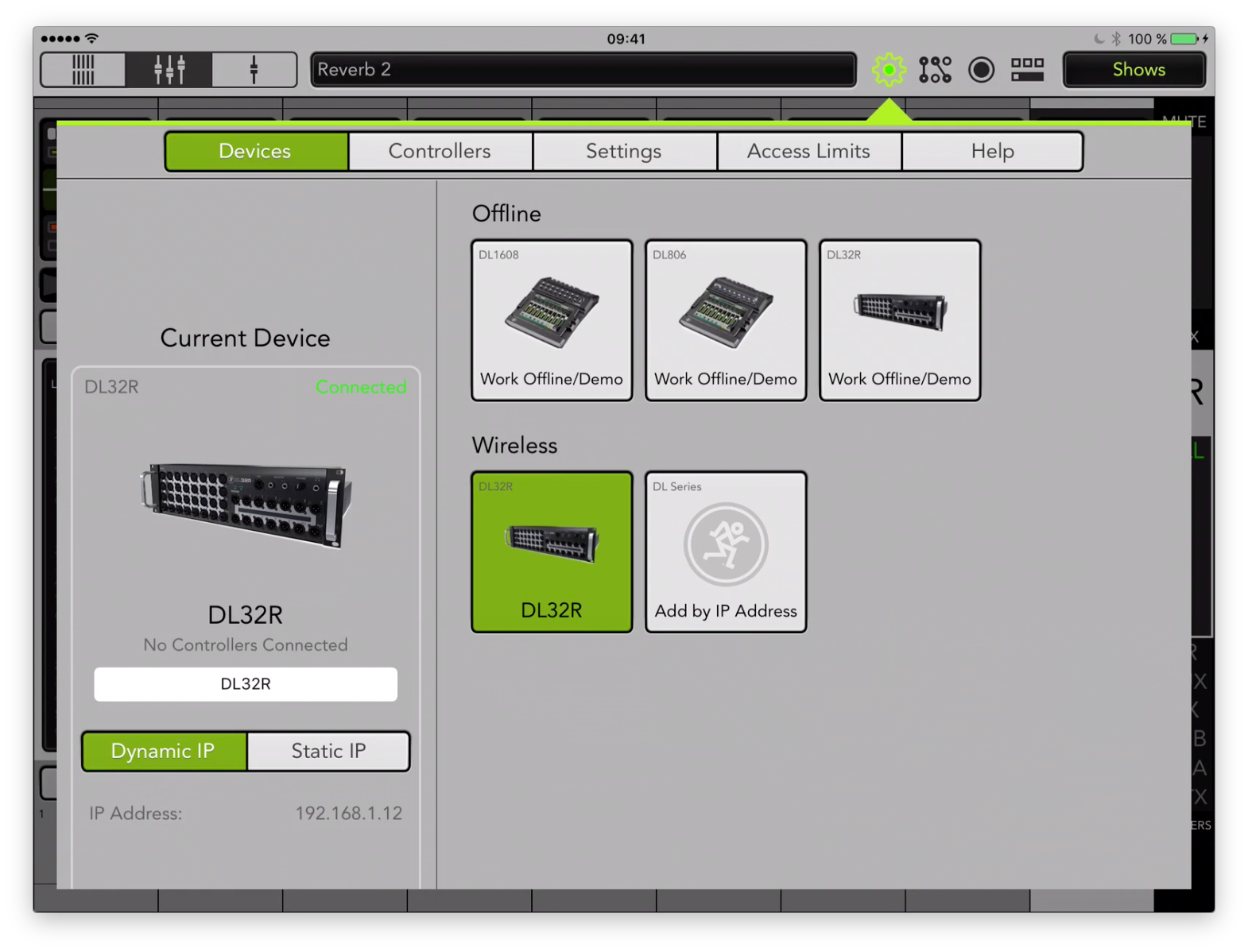Switch to the Controllers tab
Screen dimensions: 1248x952
click(440, 151)
